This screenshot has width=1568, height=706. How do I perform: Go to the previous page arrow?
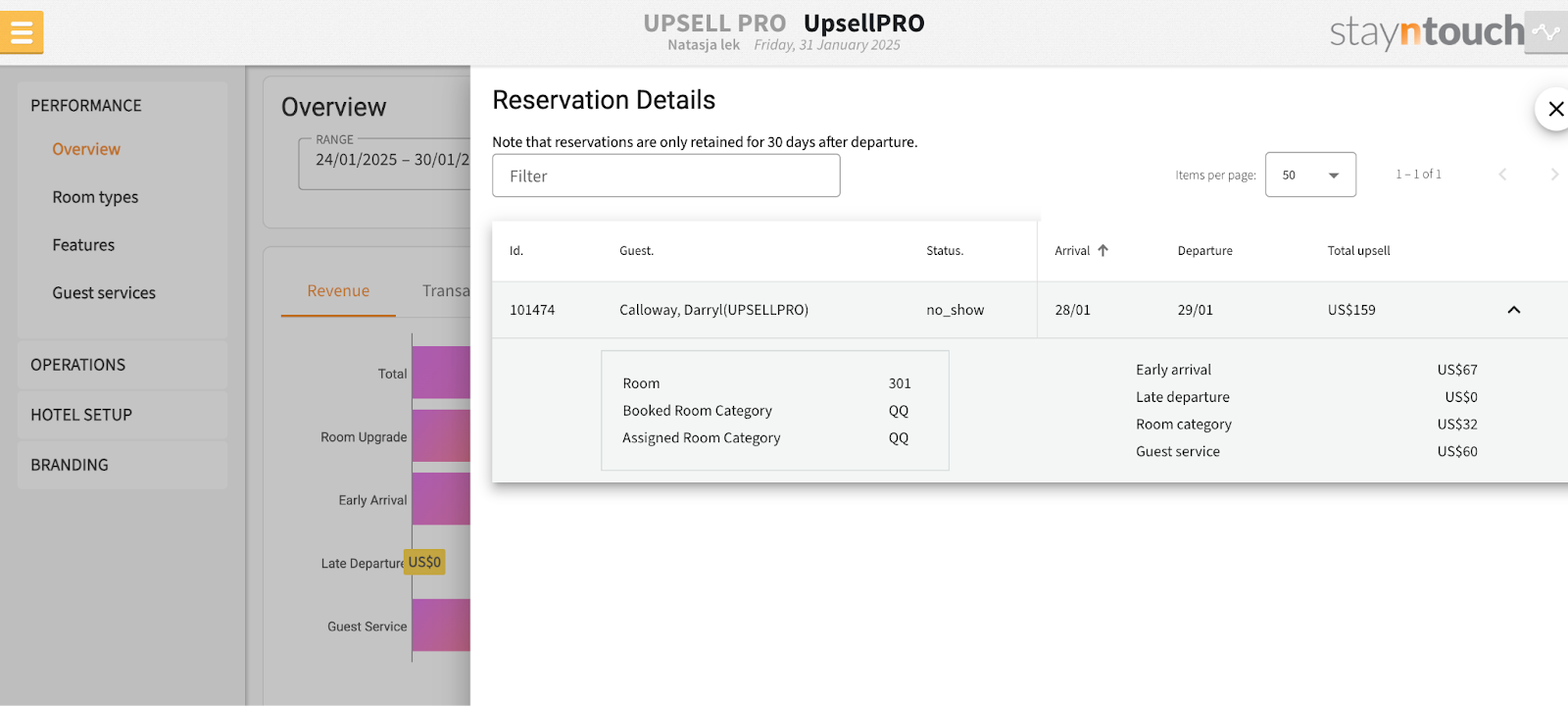point(1502,175)
